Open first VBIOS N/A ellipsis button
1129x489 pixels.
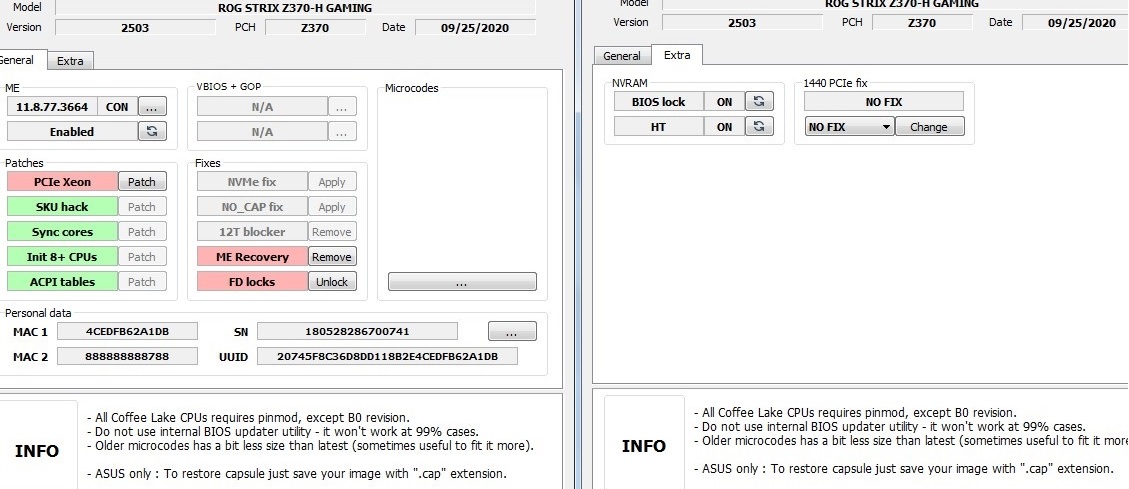[342, 107]
